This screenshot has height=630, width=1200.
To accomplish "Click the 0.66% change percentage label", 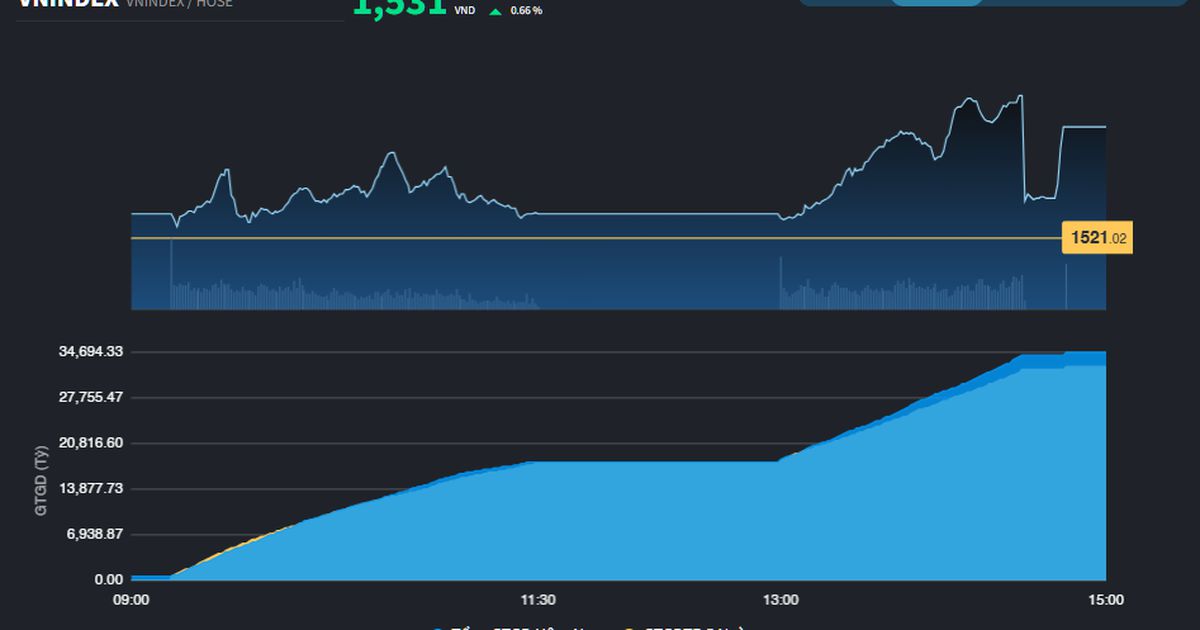I will 525,11.
